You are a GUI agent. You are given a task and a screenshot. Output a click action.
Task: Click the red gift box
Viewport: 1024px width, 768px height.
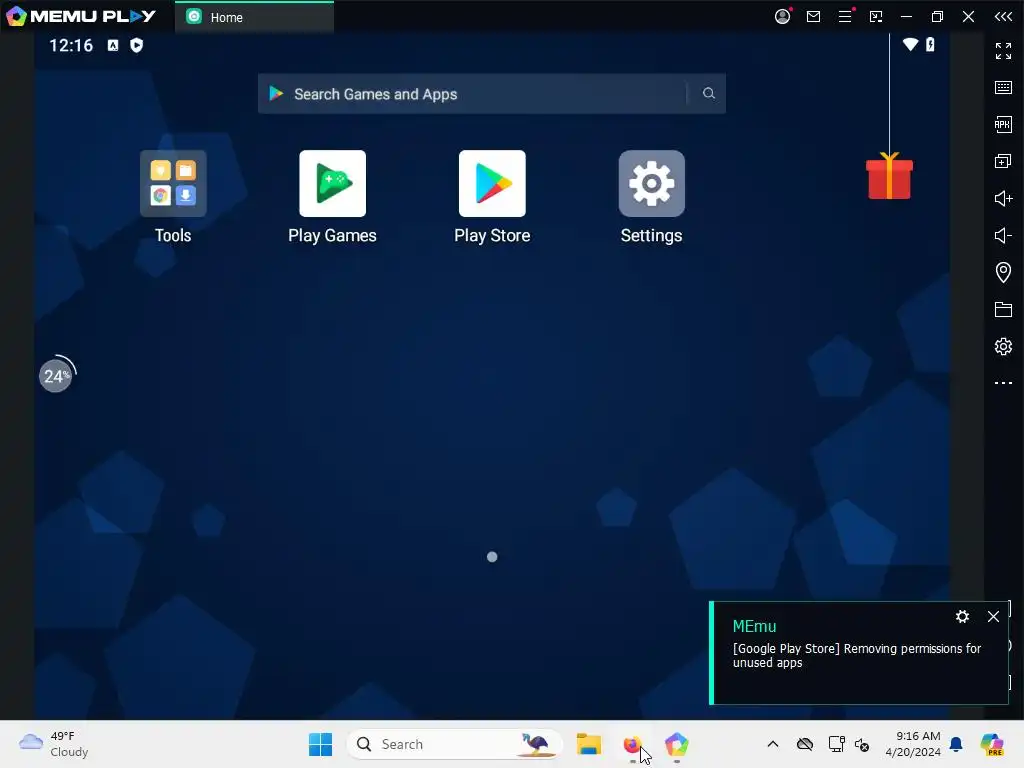click(889, 176)
